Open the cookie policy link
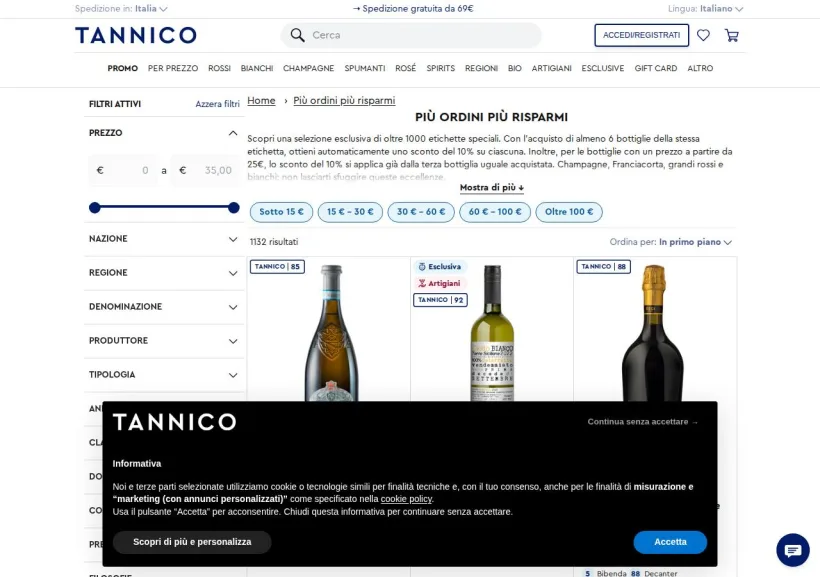The width and height of the screenshot is (820, 577). pos(406,499)
